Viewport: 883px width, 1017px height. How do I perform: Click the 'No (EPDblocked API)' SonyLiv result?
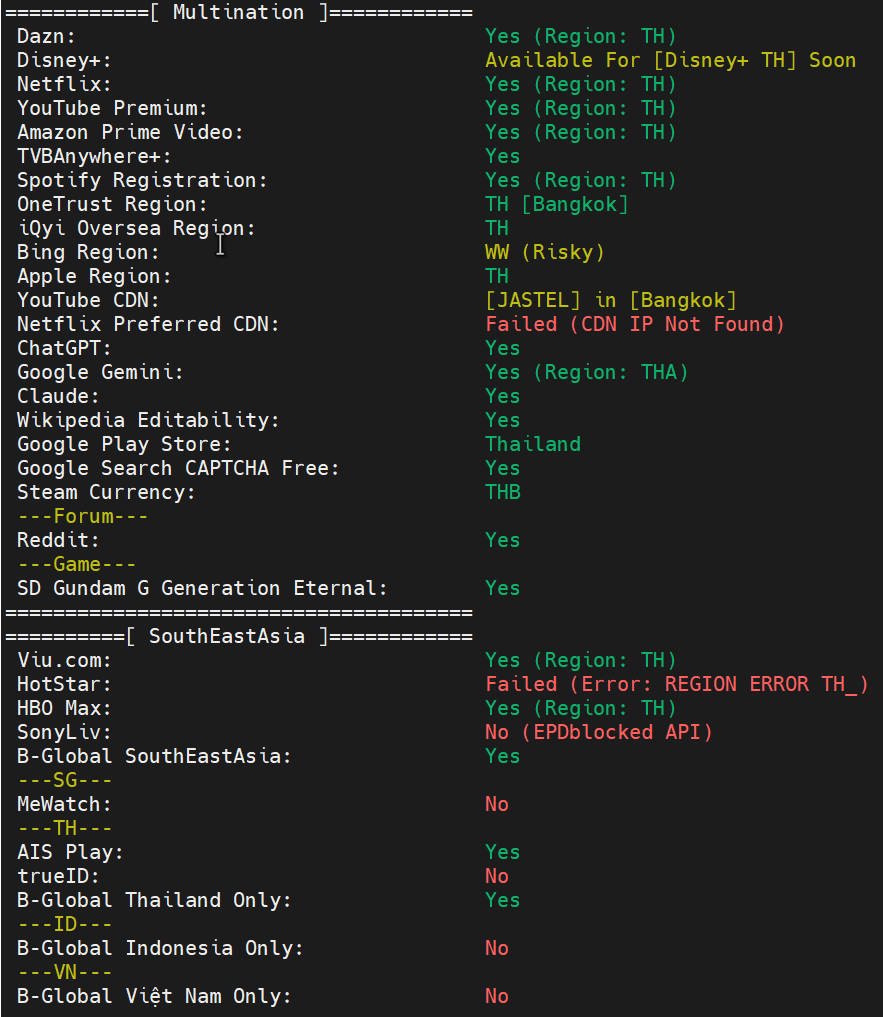598,732
